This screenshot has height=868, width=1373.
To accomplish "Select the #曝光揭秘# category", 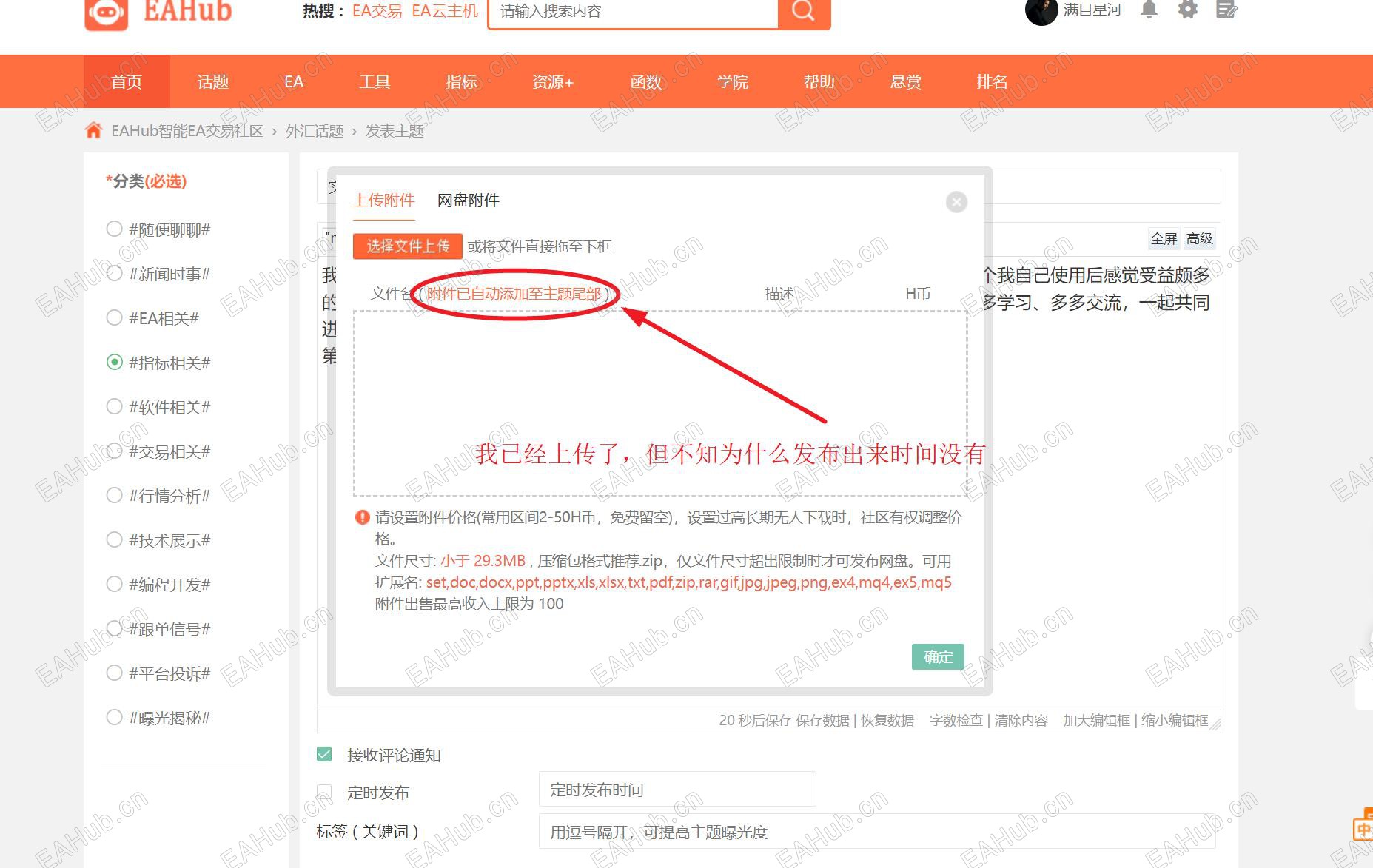I will tap(114, 718).
